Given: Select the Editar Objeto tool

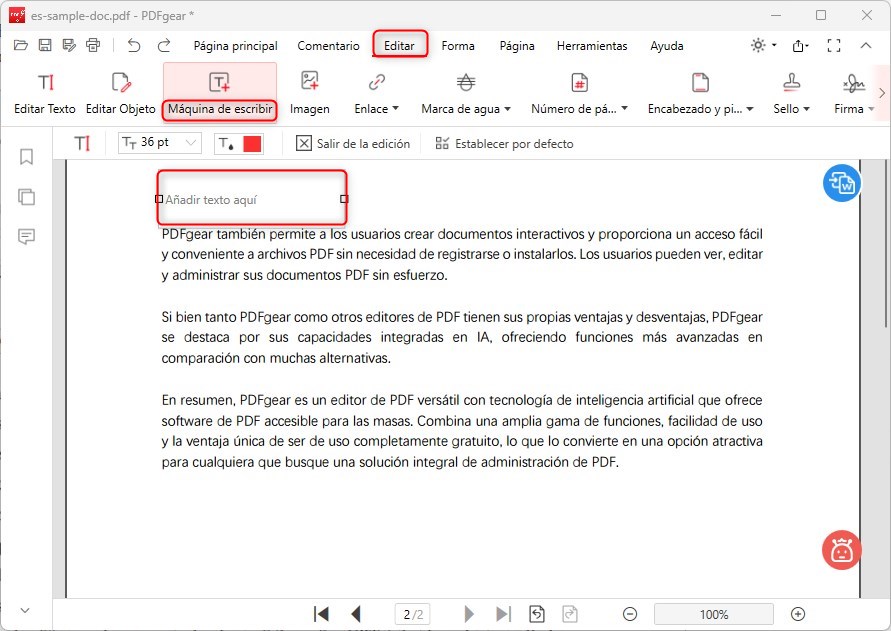Looking at the screenshot, I should coord(120,93).
